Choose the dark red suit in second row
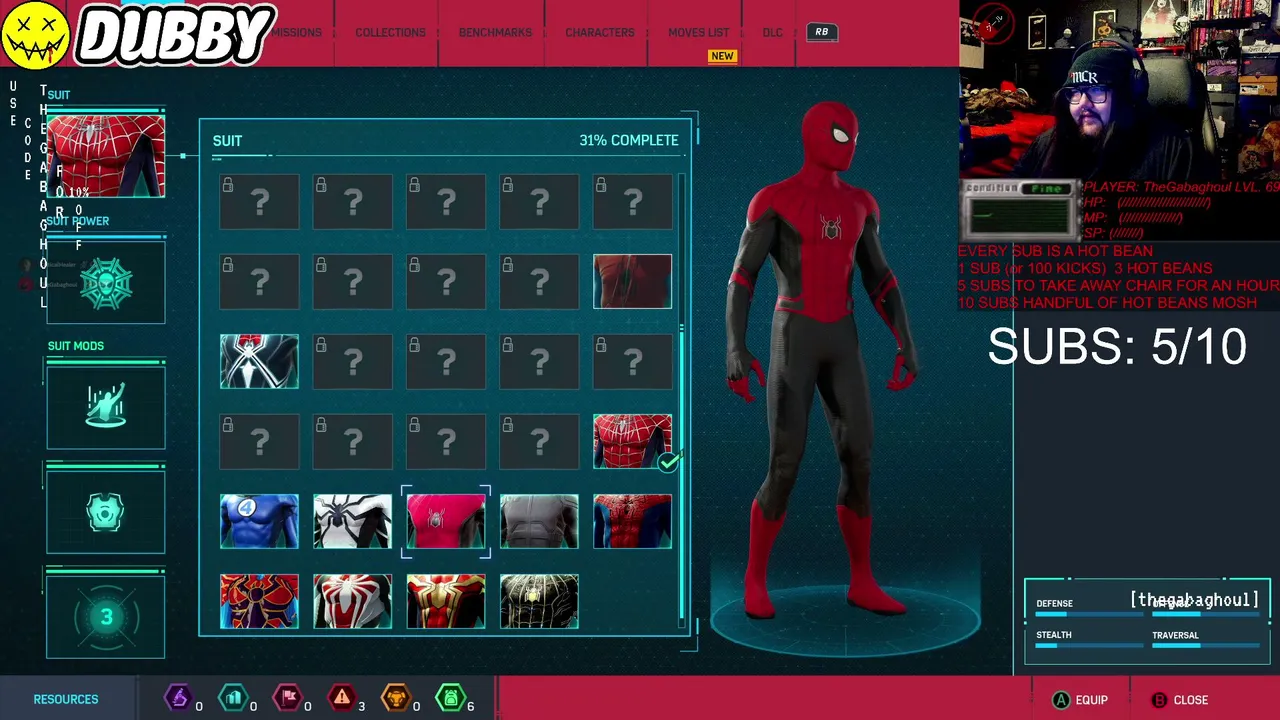The image size is (1280, 720). click(x=632, y=281)
